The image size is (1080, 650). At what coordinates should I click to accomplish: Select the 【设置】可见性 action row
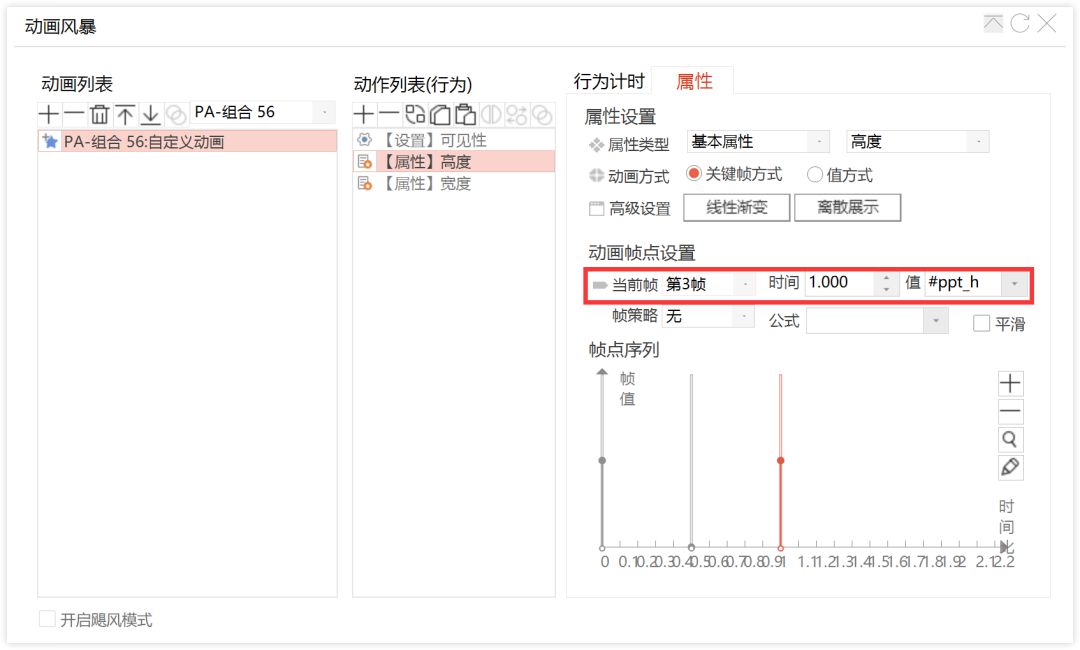454,140
